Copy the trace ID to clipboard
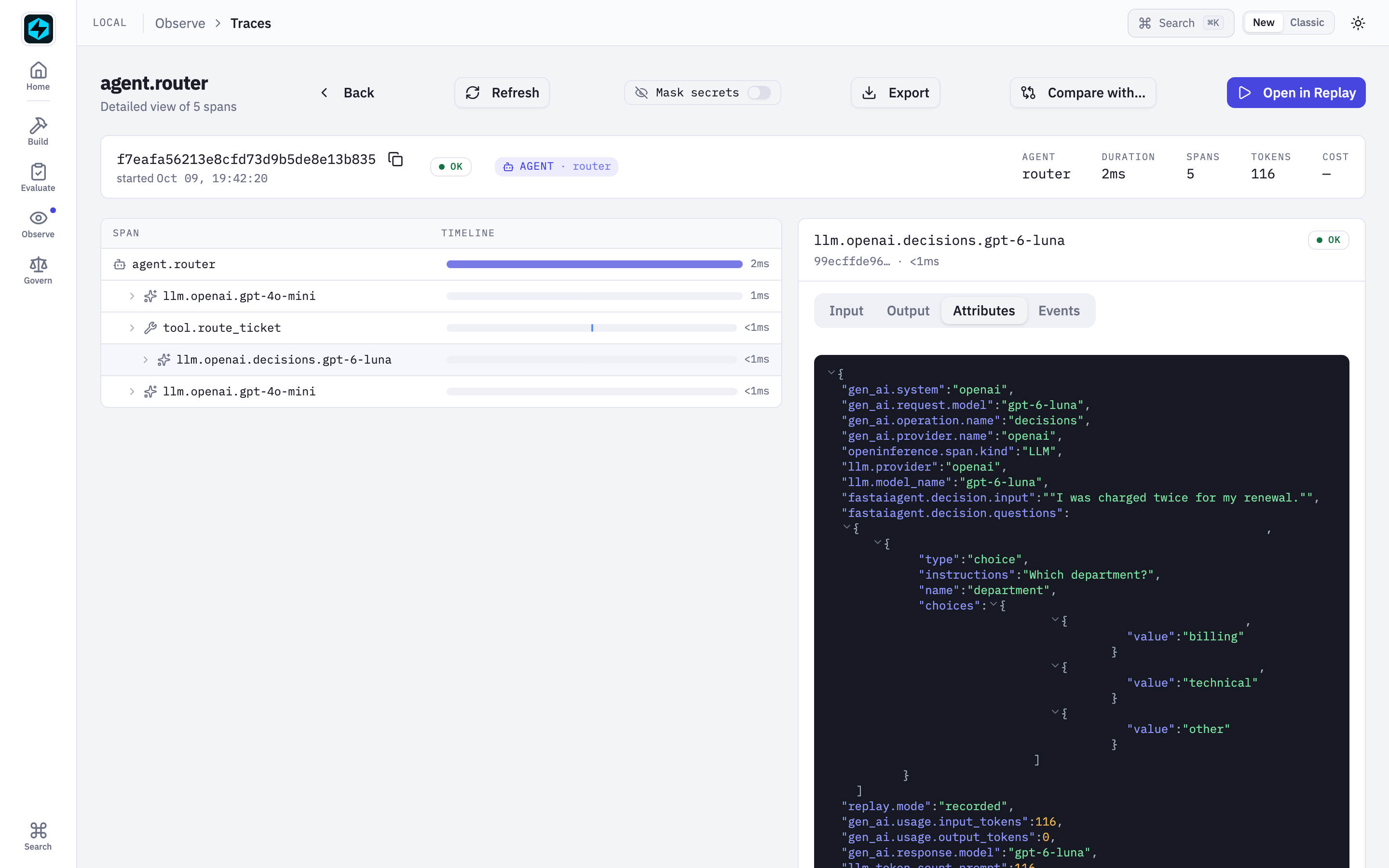 (x=395, y=159)
